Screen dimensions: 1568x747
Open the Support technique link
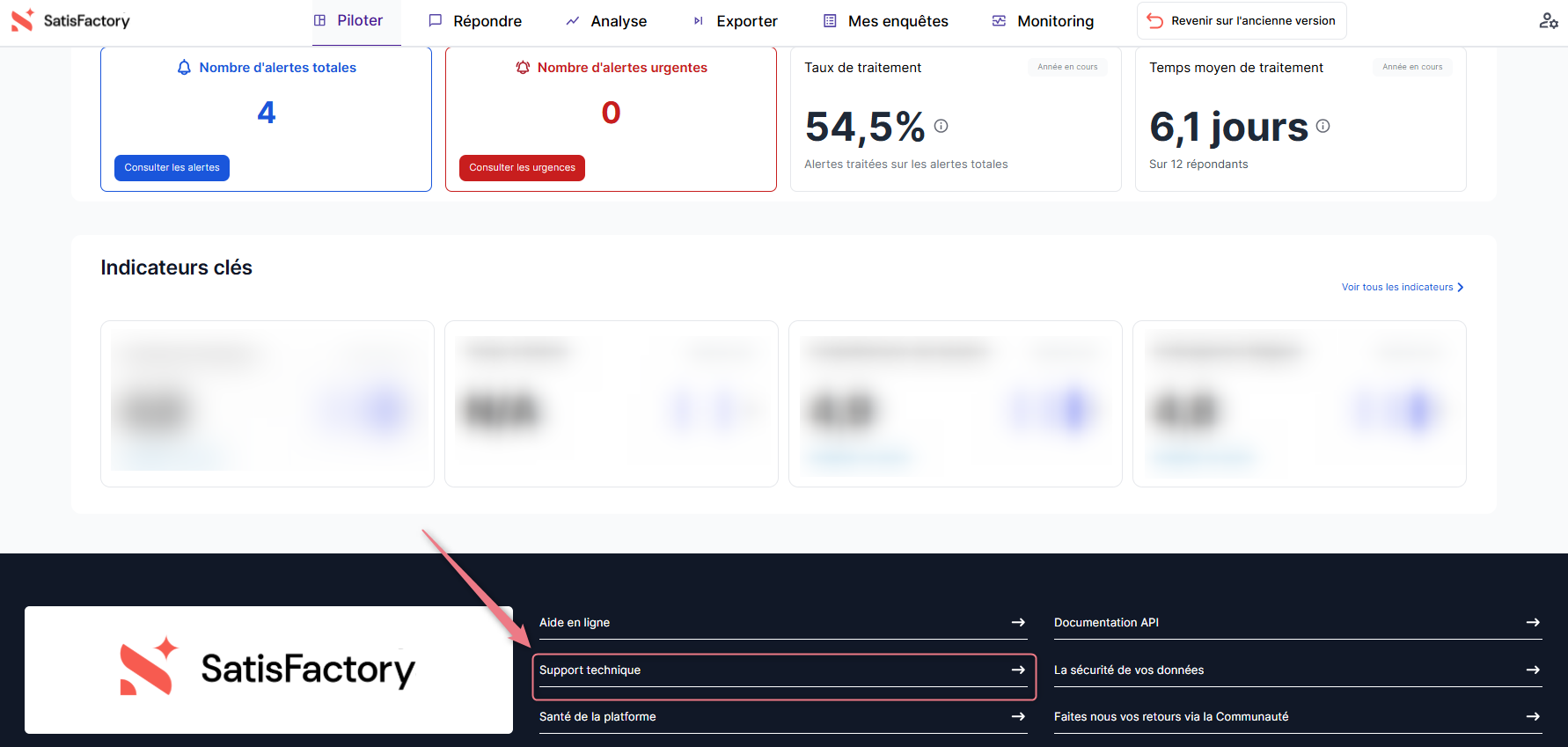[x=590, y=670]
